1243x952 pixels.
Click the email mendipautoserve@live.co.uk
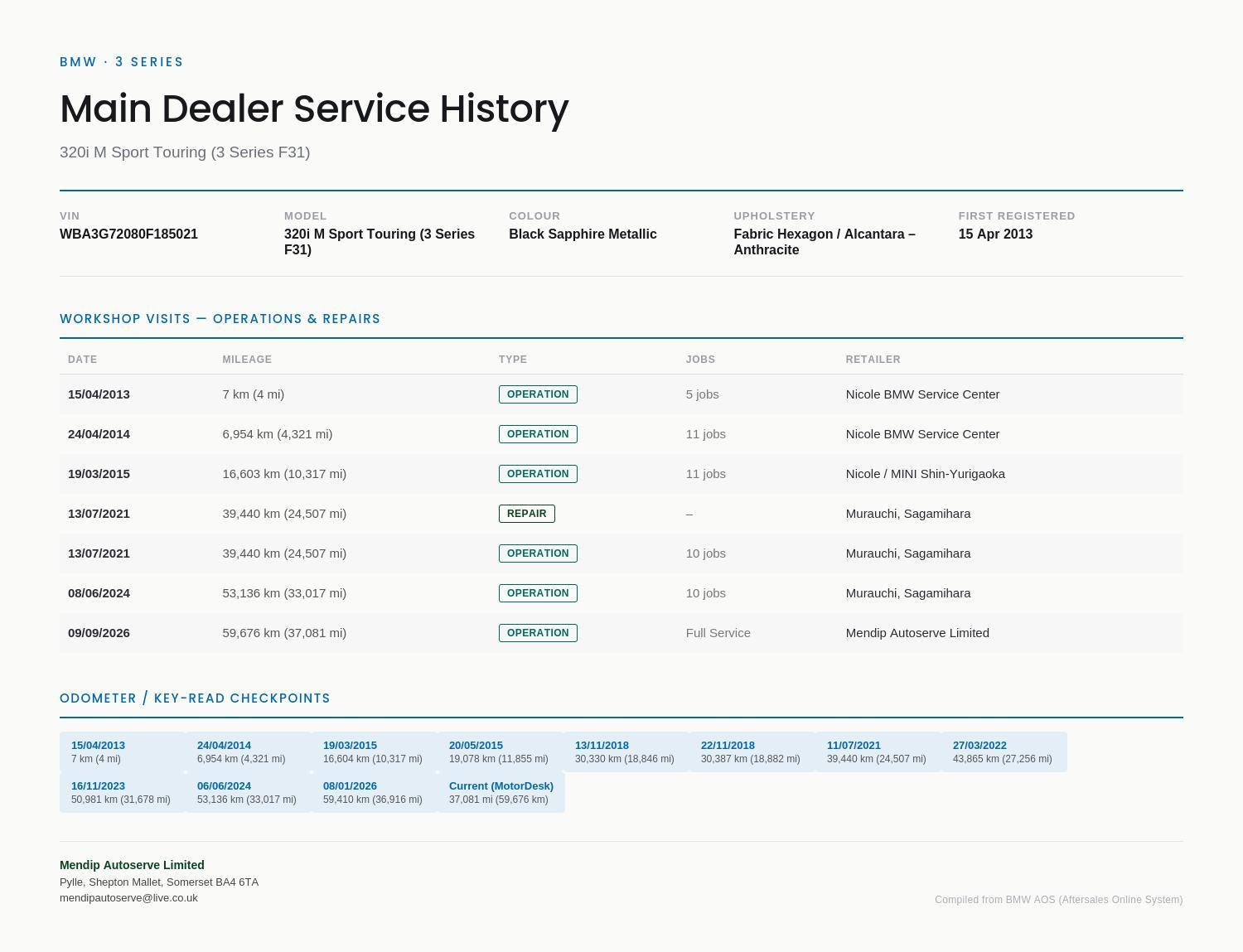point(128,898)
